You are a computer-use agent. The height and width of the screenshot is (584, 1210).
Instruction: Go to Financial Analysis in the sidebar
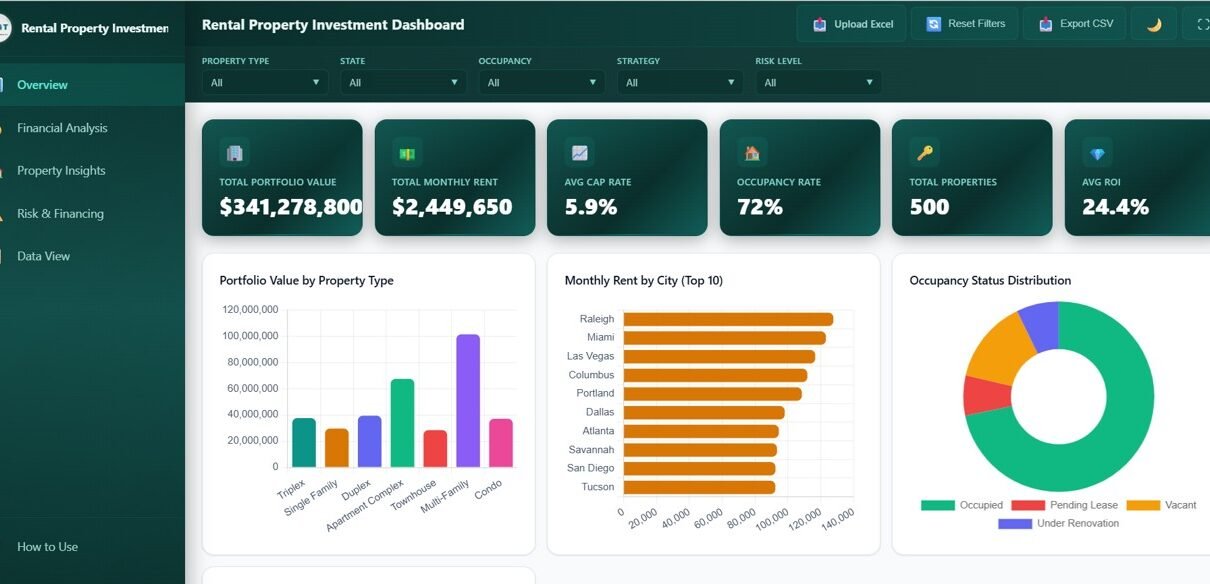pyautogui.click(x=62, y=128)
